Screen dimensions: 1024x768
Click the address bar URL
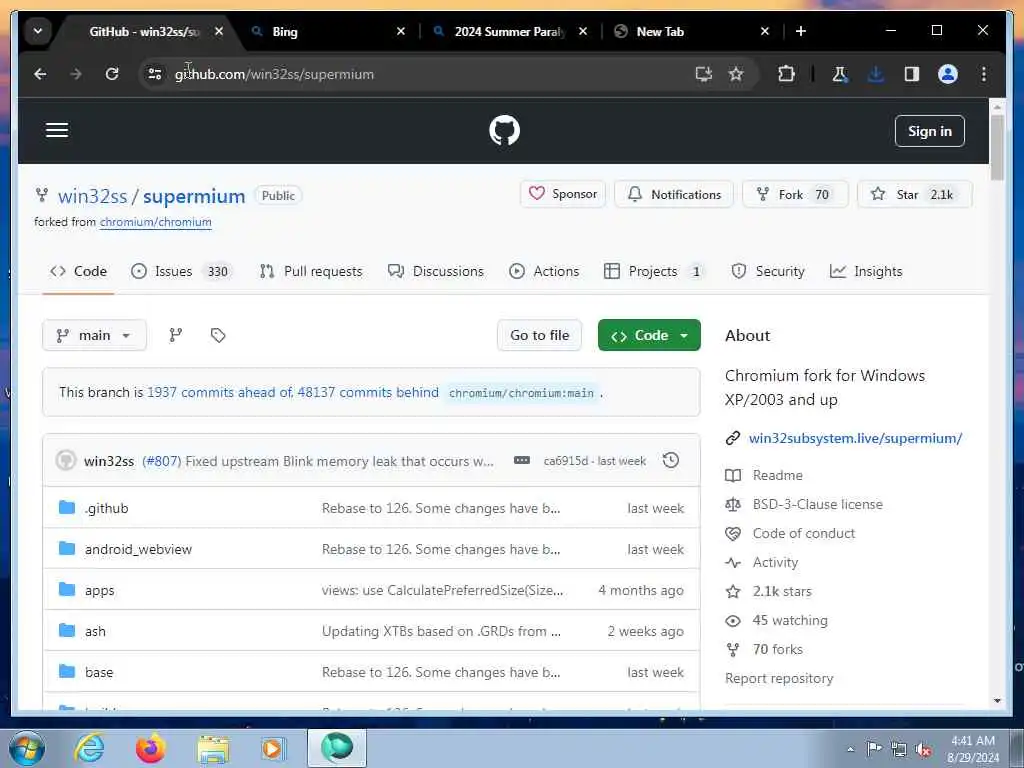274,74
